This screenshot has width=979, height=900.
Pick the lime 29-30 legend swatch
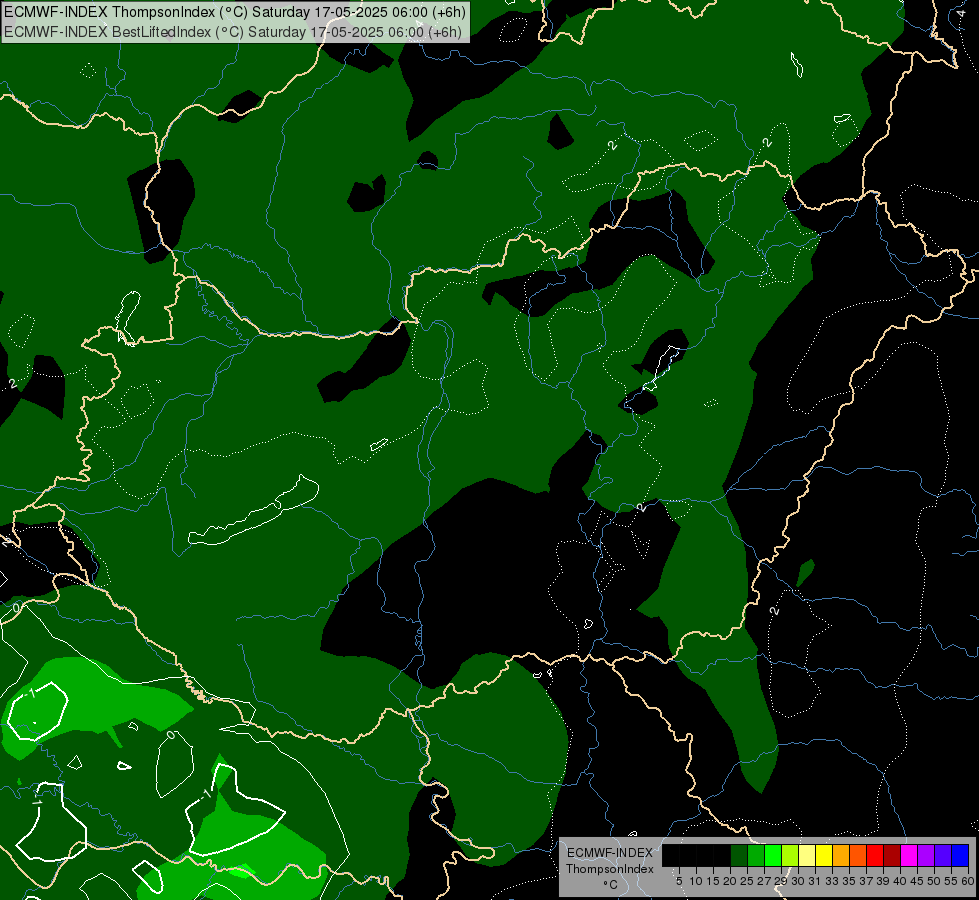click(x=790, y=855)
